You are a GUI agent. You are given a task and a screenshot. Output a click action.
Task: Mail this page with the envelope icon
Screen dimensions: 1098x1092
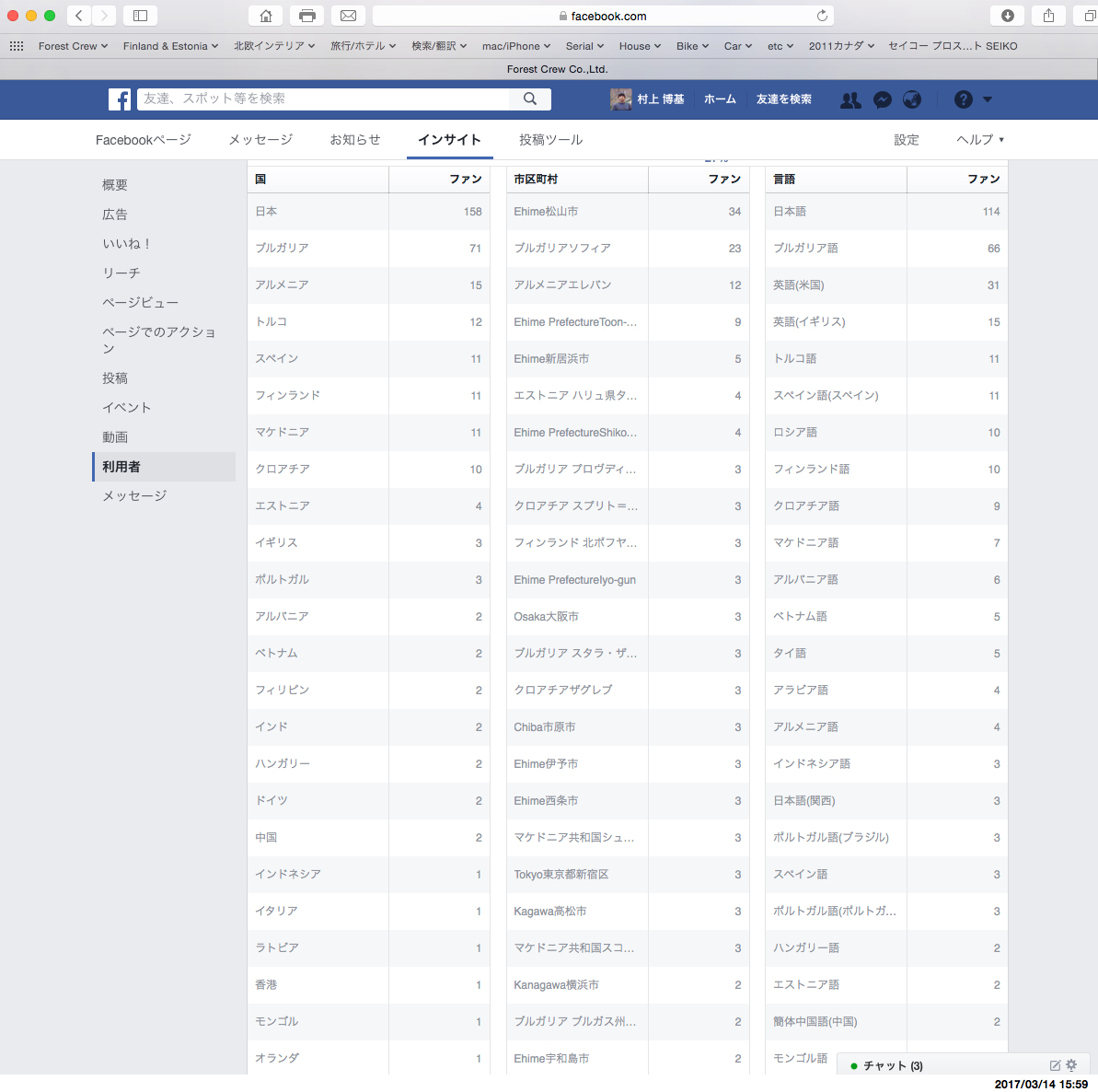(x=348, y=16)
